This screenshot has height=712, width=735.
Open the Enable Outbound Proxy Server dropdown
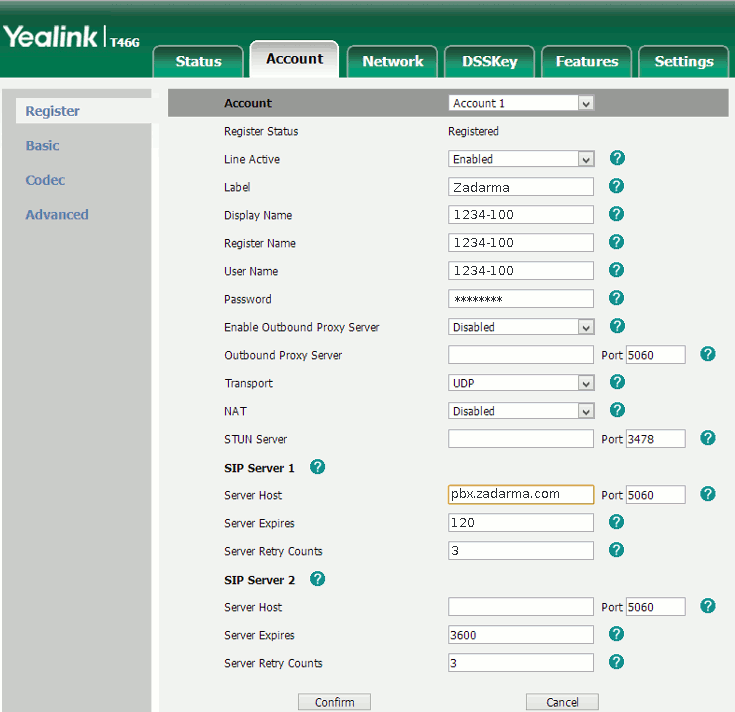coord(521,327)
